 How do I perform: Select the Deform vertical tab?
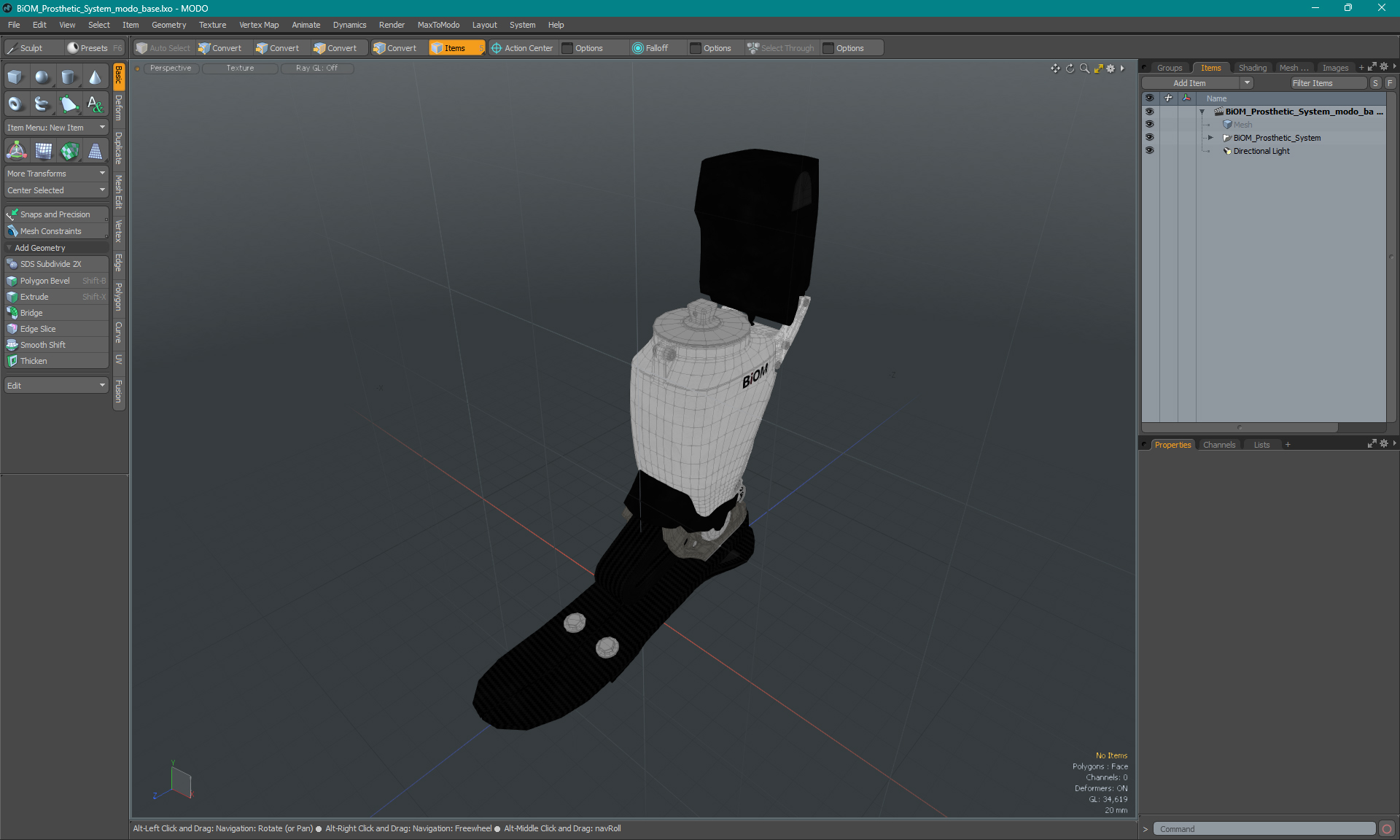tap(119, 108)
